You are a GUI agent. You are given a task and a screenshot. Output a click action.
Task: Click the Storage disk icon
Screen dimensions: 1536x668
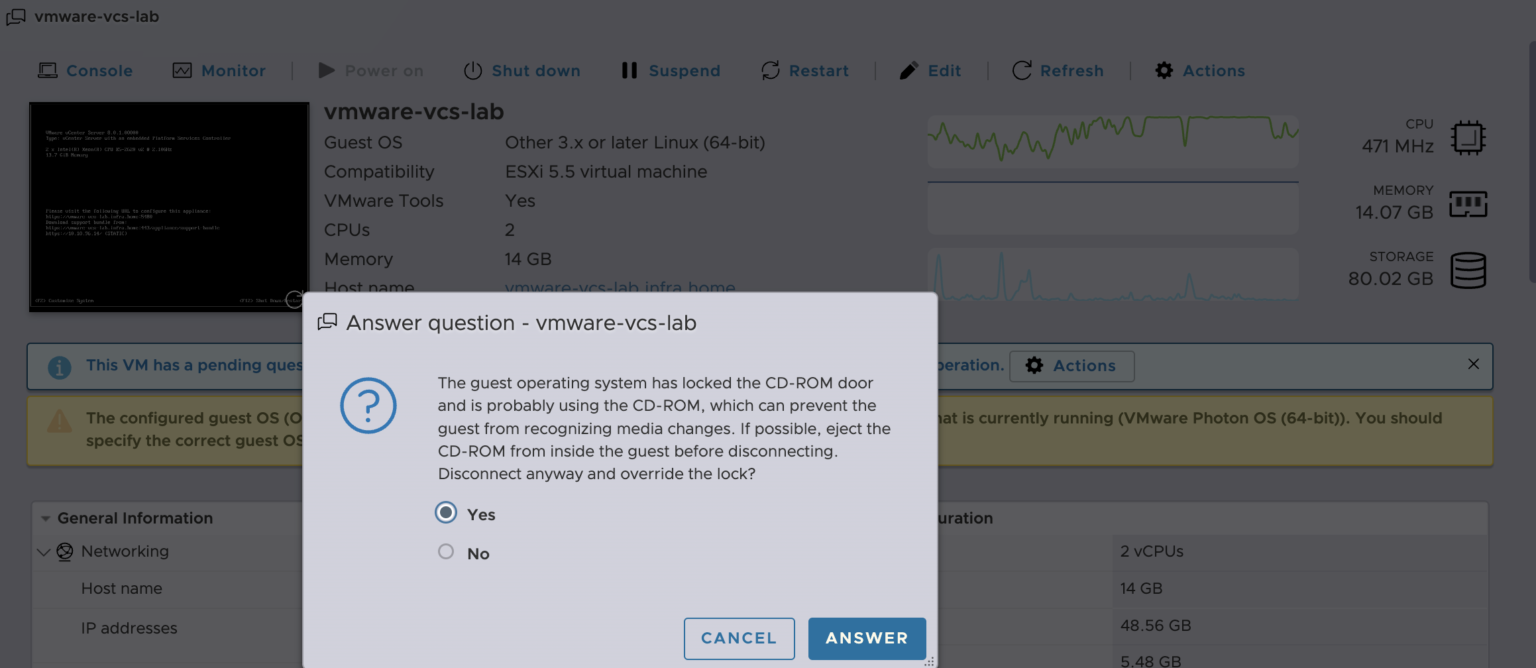1468,270
